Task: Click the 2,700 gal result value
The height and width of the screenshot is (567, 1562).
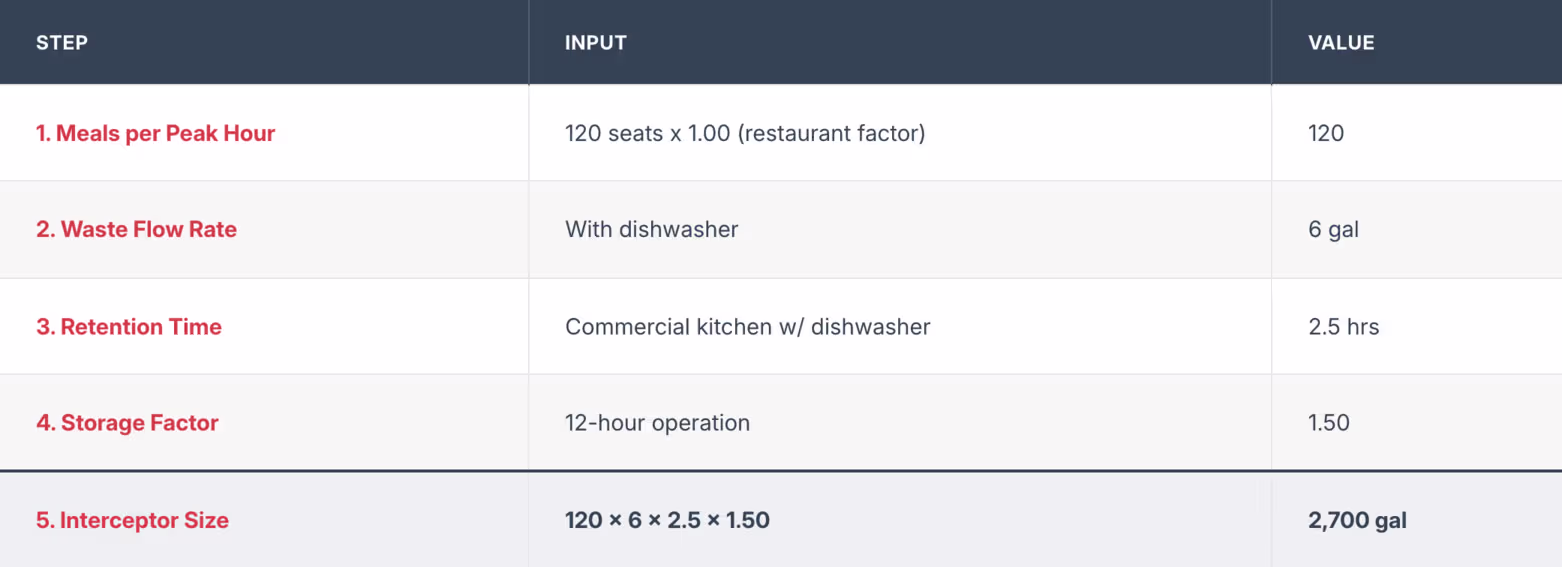Action: coord(1357,521)
